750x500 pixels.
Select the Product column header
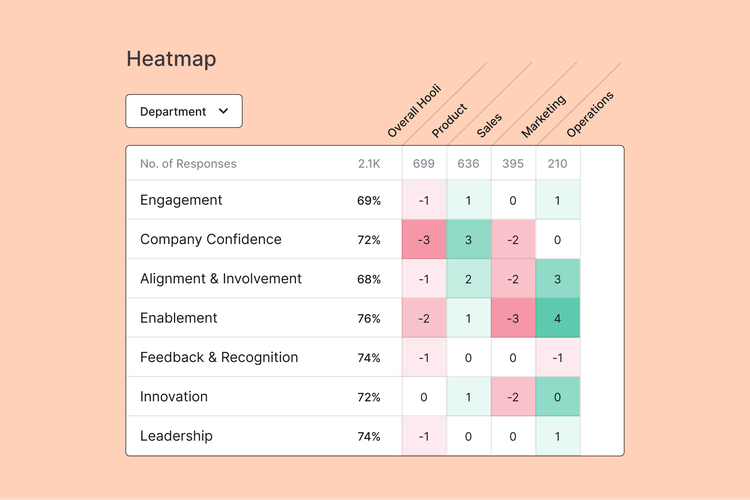click(450, 120)
